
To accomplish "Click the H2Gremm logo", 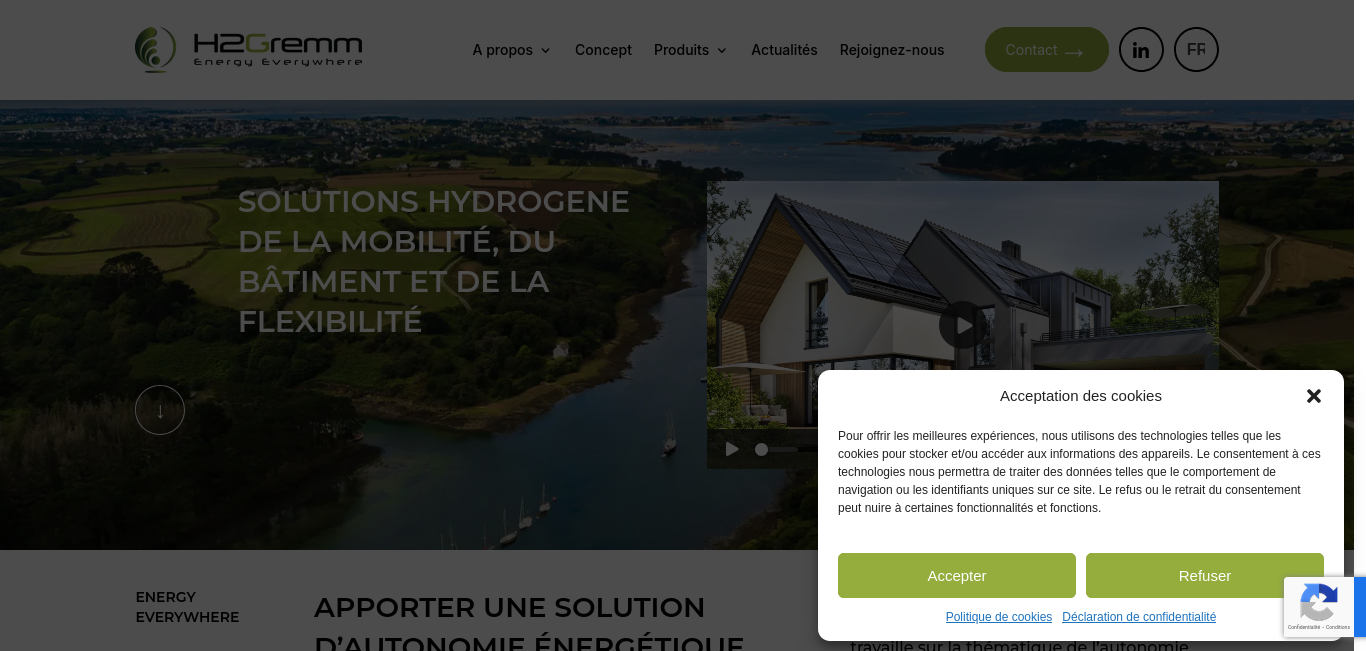I will (249, 50).
